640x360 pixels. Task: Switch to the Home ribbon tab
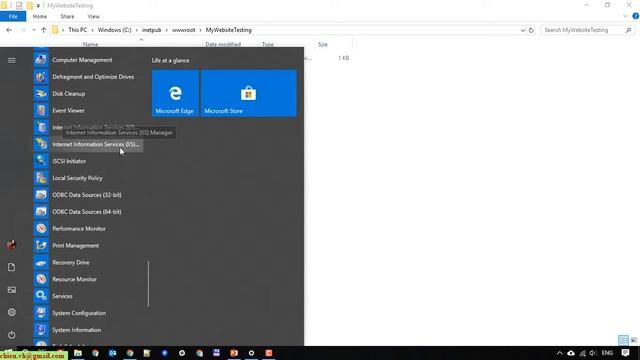[40, 16]
